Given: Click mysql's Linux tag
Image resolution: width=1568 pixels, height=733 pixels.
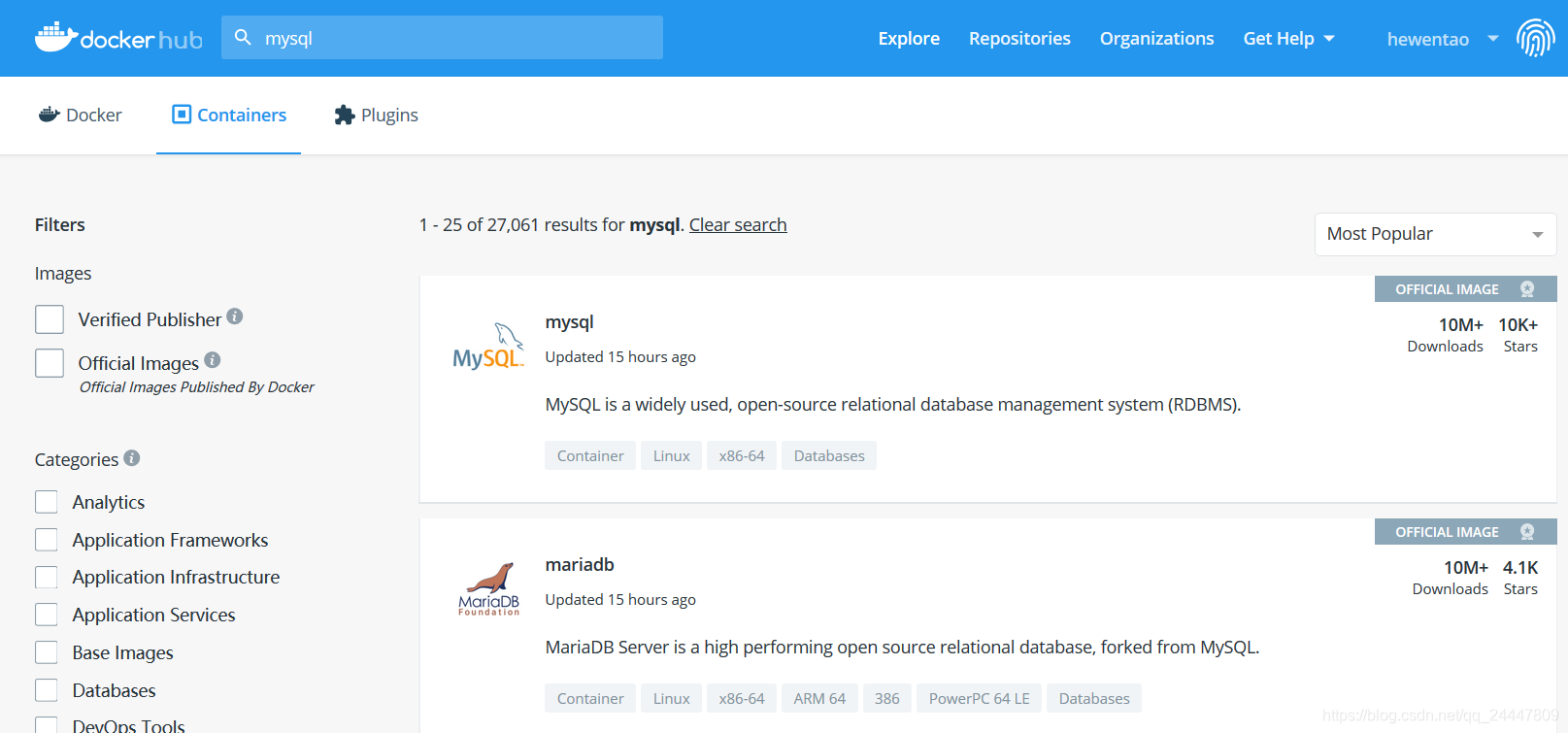Looking at the screenshot, I should click(x=671, y=455).
